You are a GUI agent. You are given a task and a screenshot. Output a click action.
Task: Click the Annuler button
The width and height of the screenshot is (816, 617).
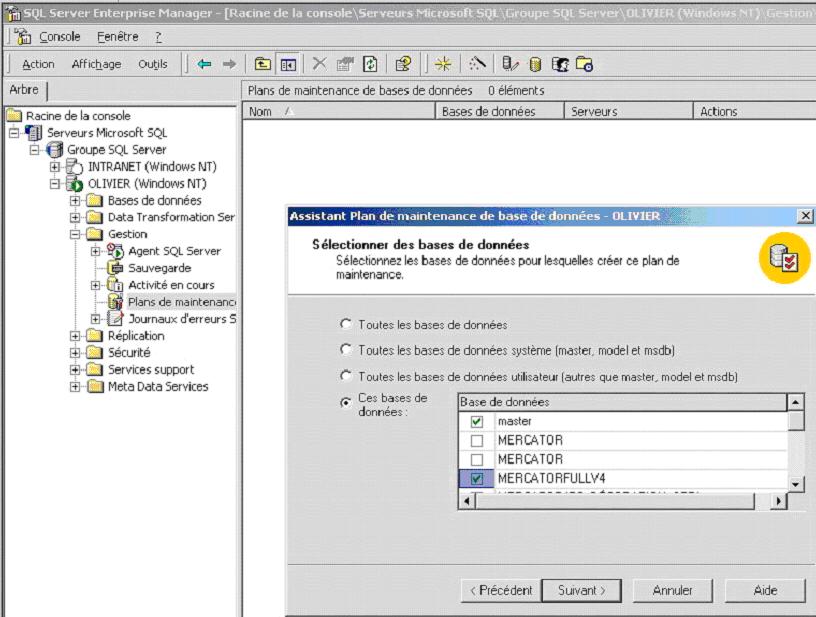tap(673, 590)
